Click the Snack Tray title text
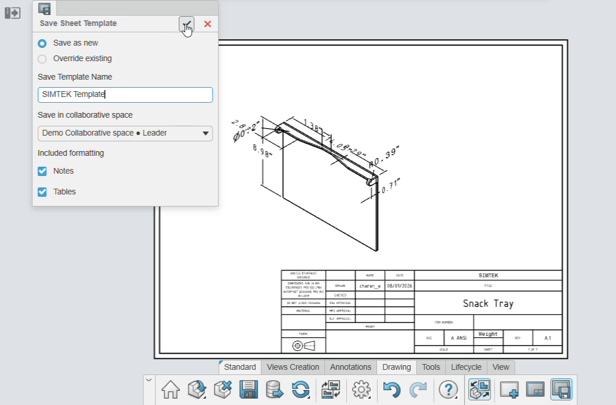Screen dimensions: 616x405 click(x=488, y=303)
